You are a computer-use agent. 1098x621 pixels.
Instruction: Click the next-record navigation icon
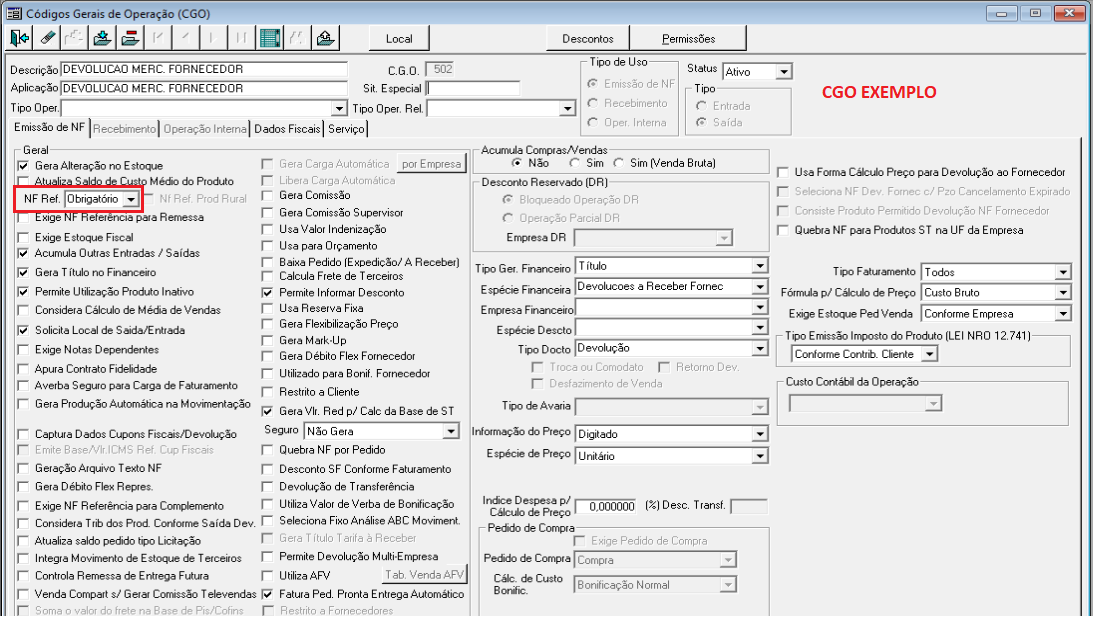point(214,38)
